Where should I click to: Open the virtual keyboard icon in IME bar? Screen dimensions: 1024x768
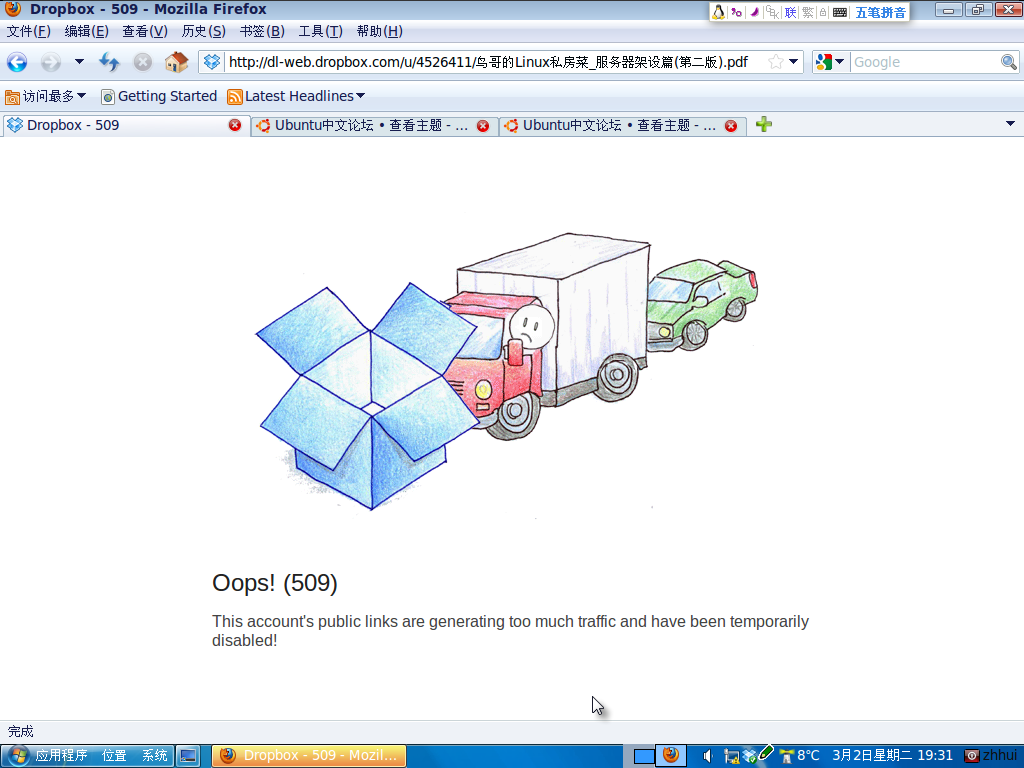(840, 12)
